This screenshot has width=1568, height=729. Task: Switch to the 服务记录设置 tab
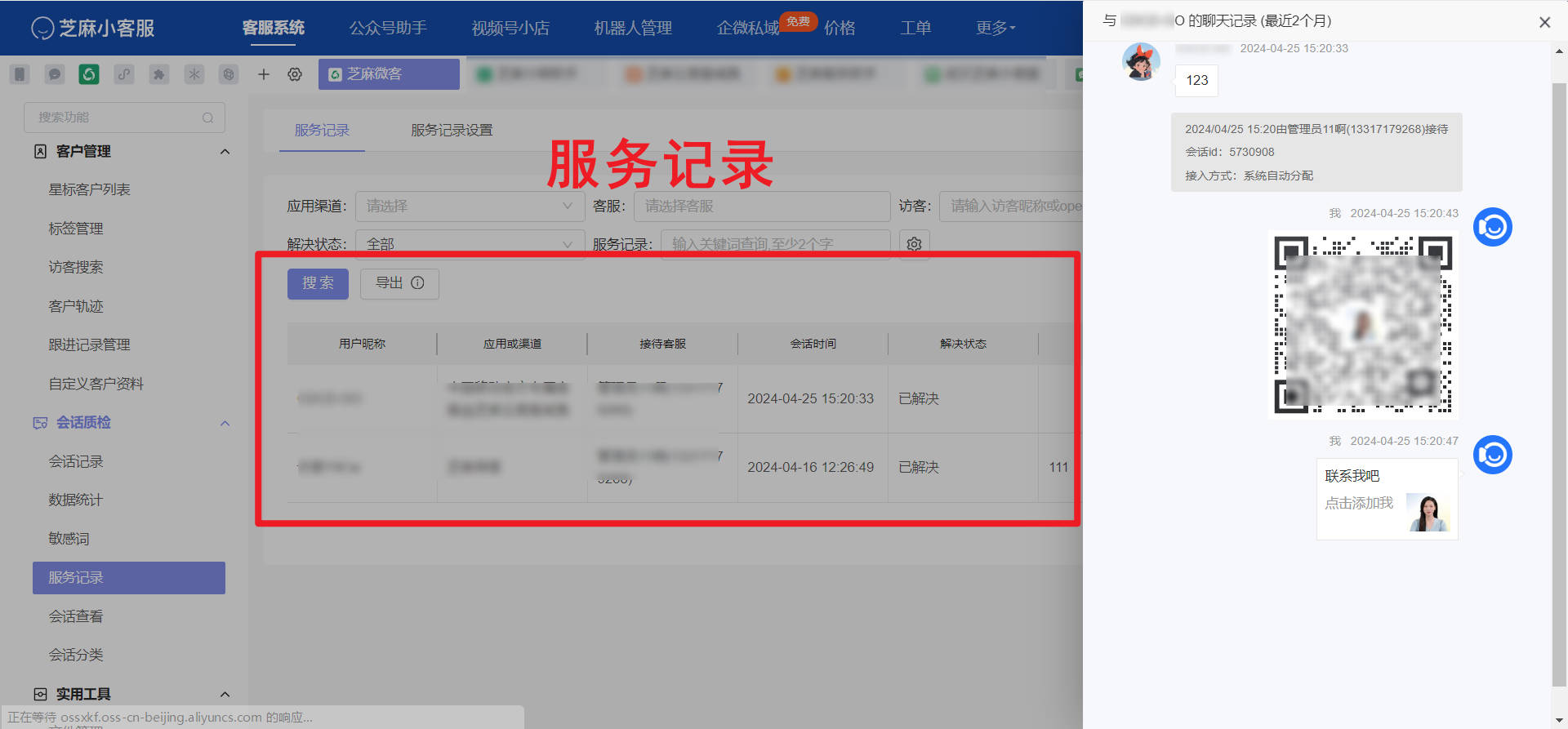(x=452, y=131)
